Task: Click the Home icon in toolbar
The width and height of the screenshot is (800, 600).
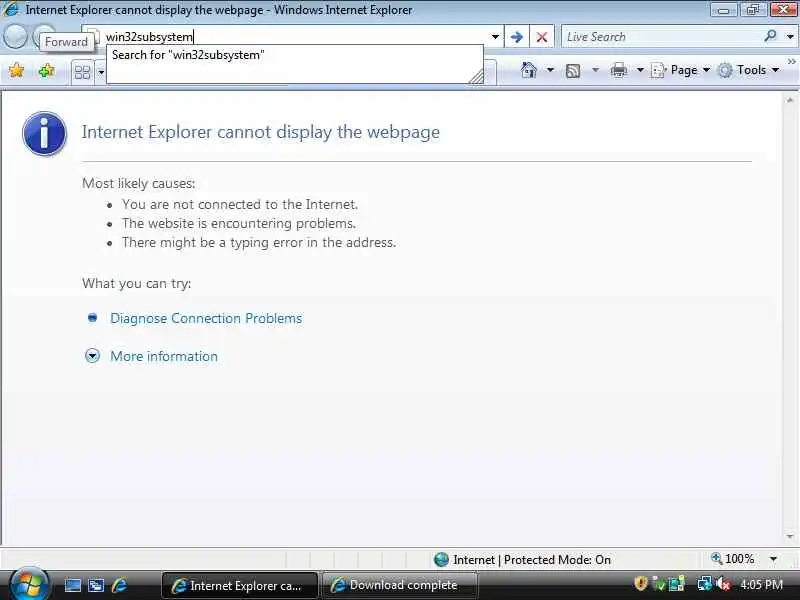Action: click(529, 70)
